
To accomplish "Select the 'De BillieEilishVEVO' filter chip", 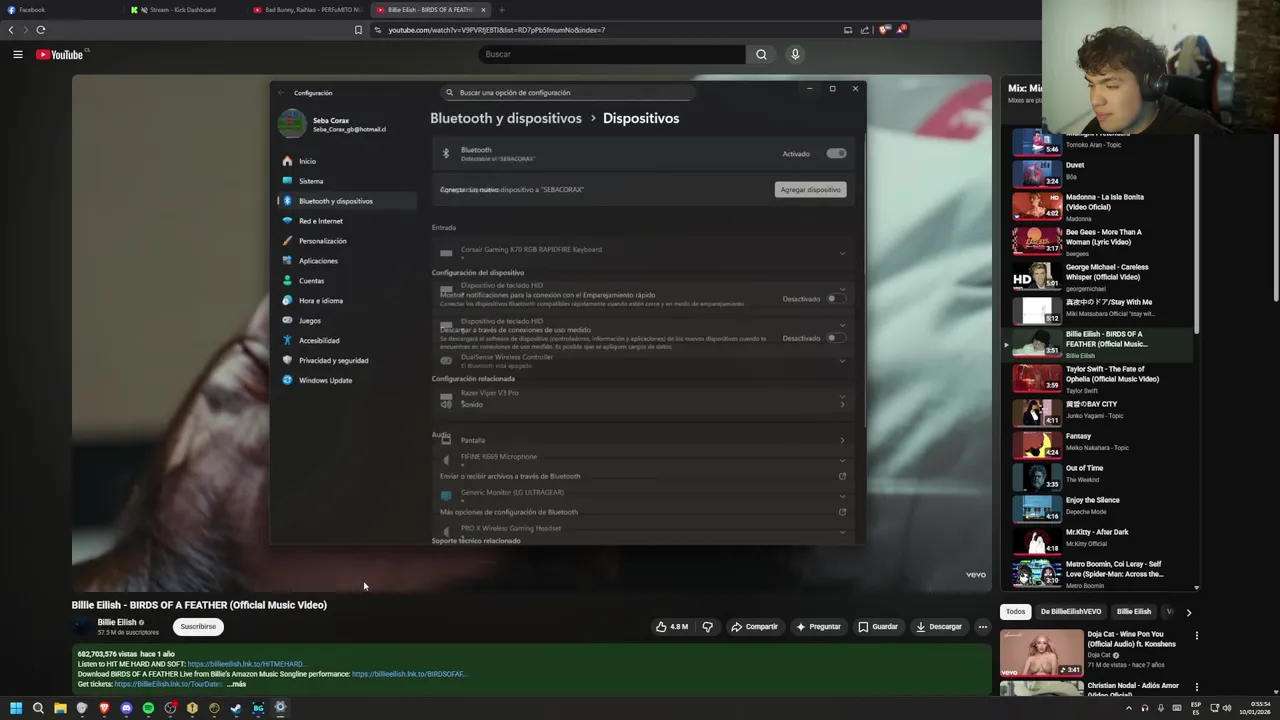I will 1070,612.
